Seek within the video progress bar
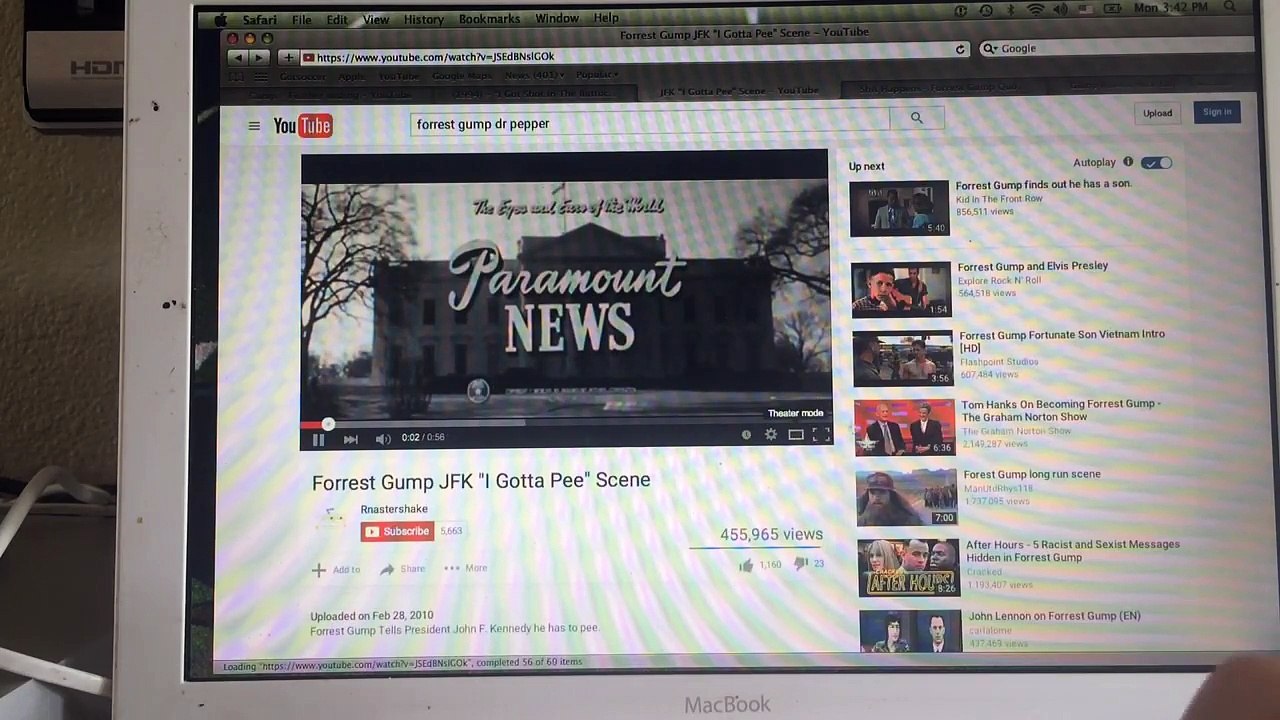 (565, 422)
